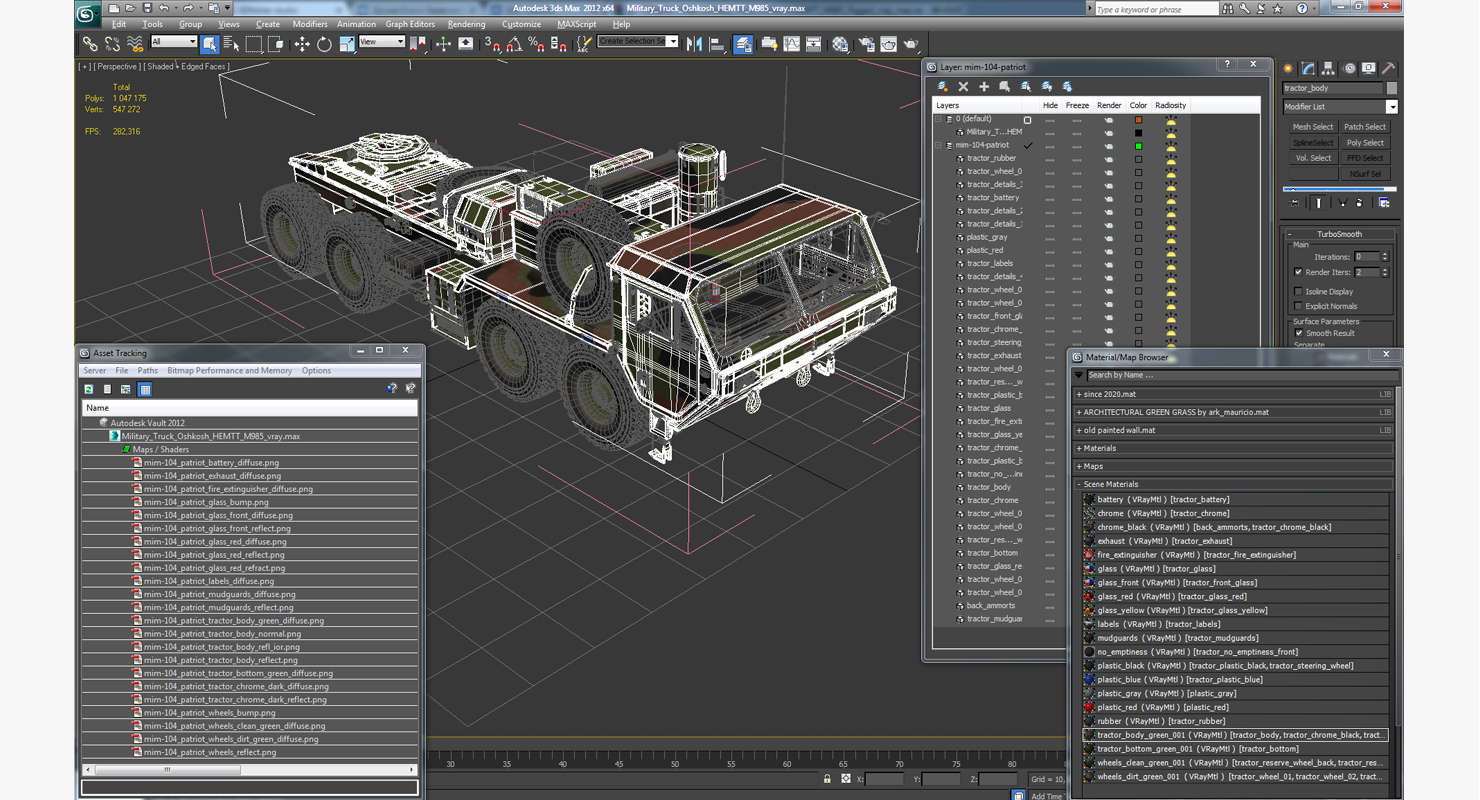Open the Utilities command panel tab
Viewport: 1480px width, 800px height.
tap(1388, 68)
